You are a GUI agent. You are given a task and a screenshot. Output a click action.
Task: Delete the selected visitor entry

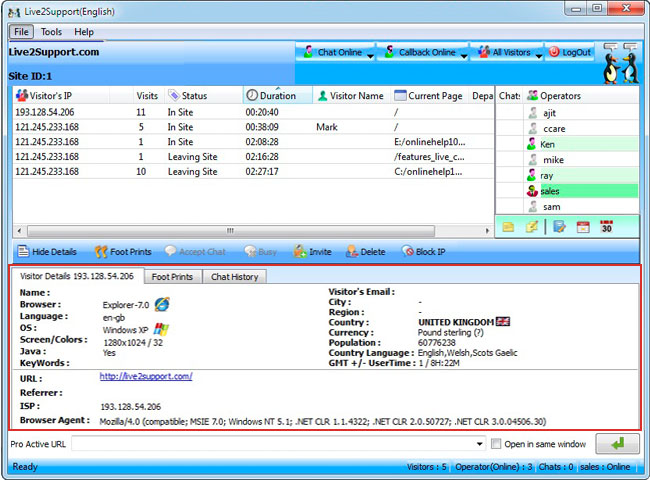pos(365,252)
